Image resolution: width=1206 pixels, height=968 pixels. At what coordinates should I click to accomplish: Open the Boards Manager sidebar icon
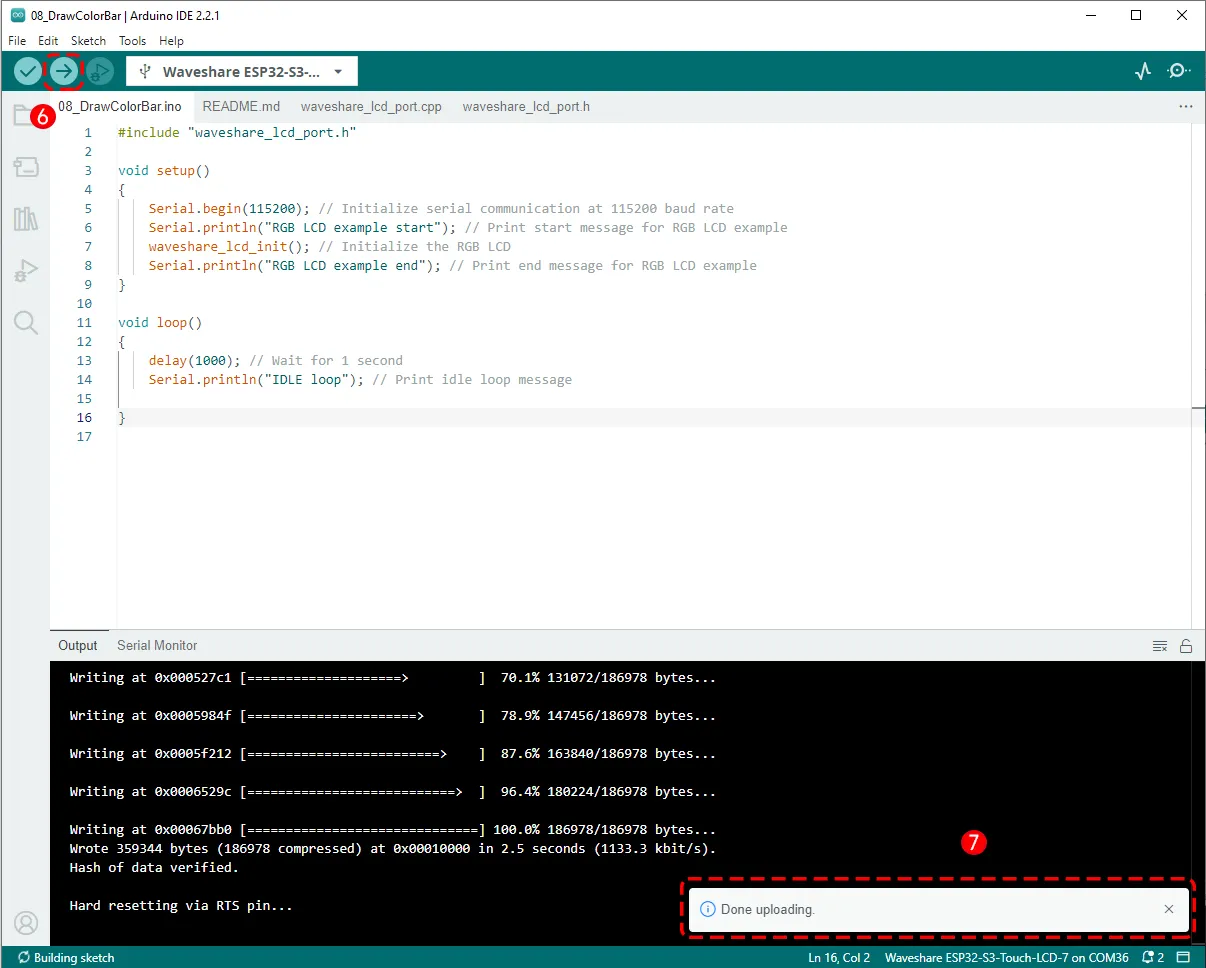pyautogui.click(x=26, y=167)
